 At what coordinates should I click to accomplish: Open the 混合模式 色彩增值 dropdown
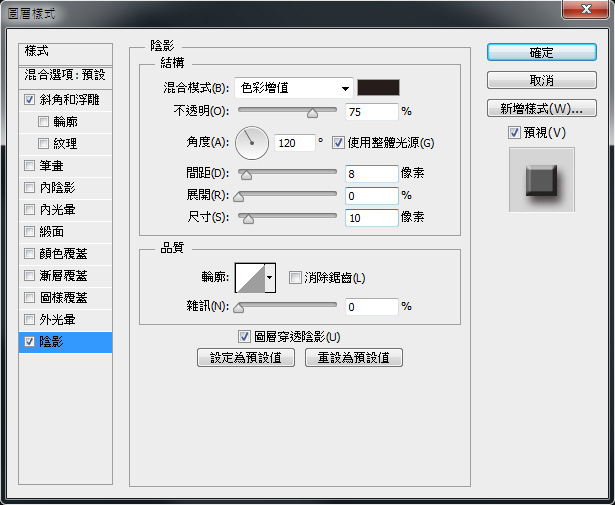(x=294, y=88)
